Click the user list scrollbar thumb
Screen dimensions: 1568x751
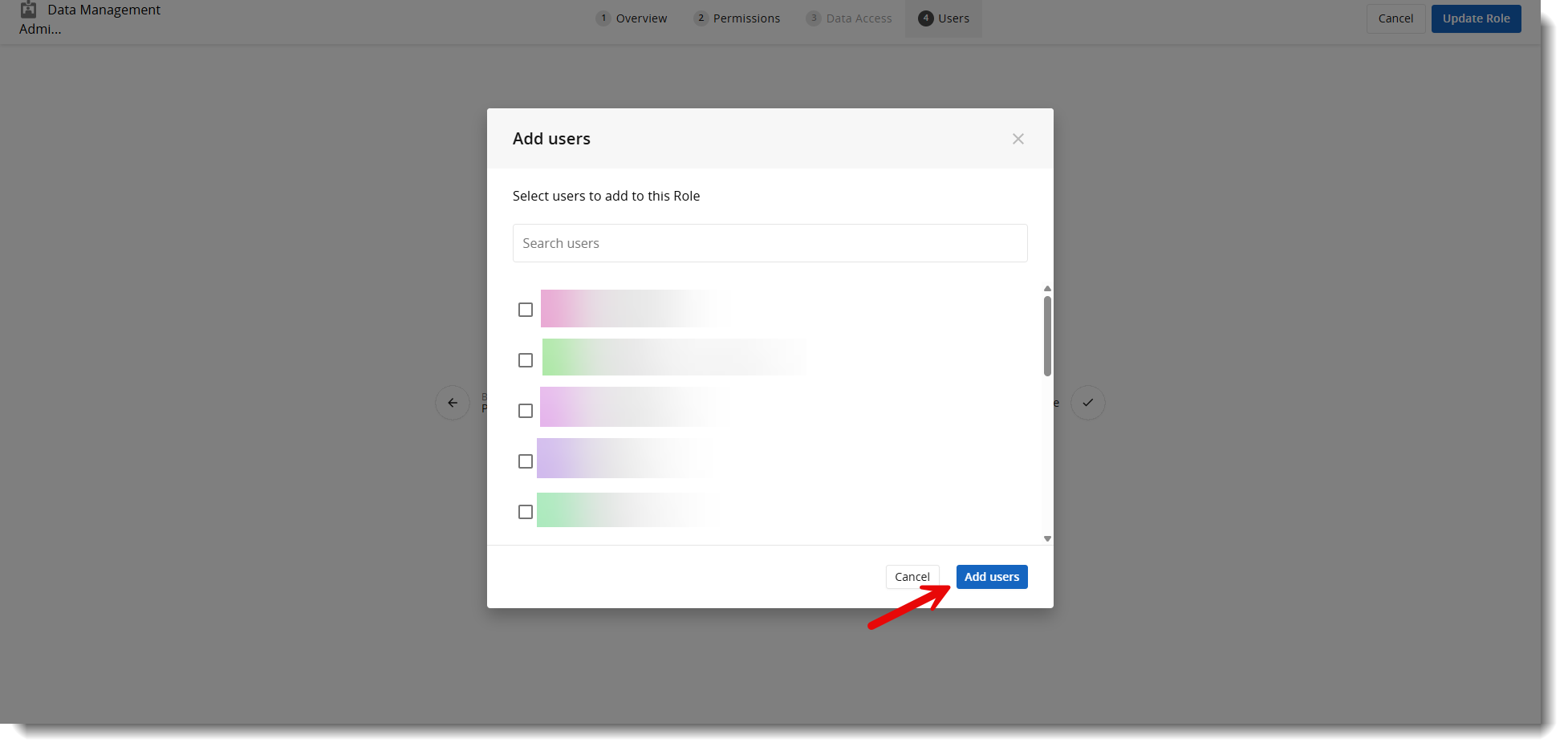pyautogui.click(x=1047, y=335)
